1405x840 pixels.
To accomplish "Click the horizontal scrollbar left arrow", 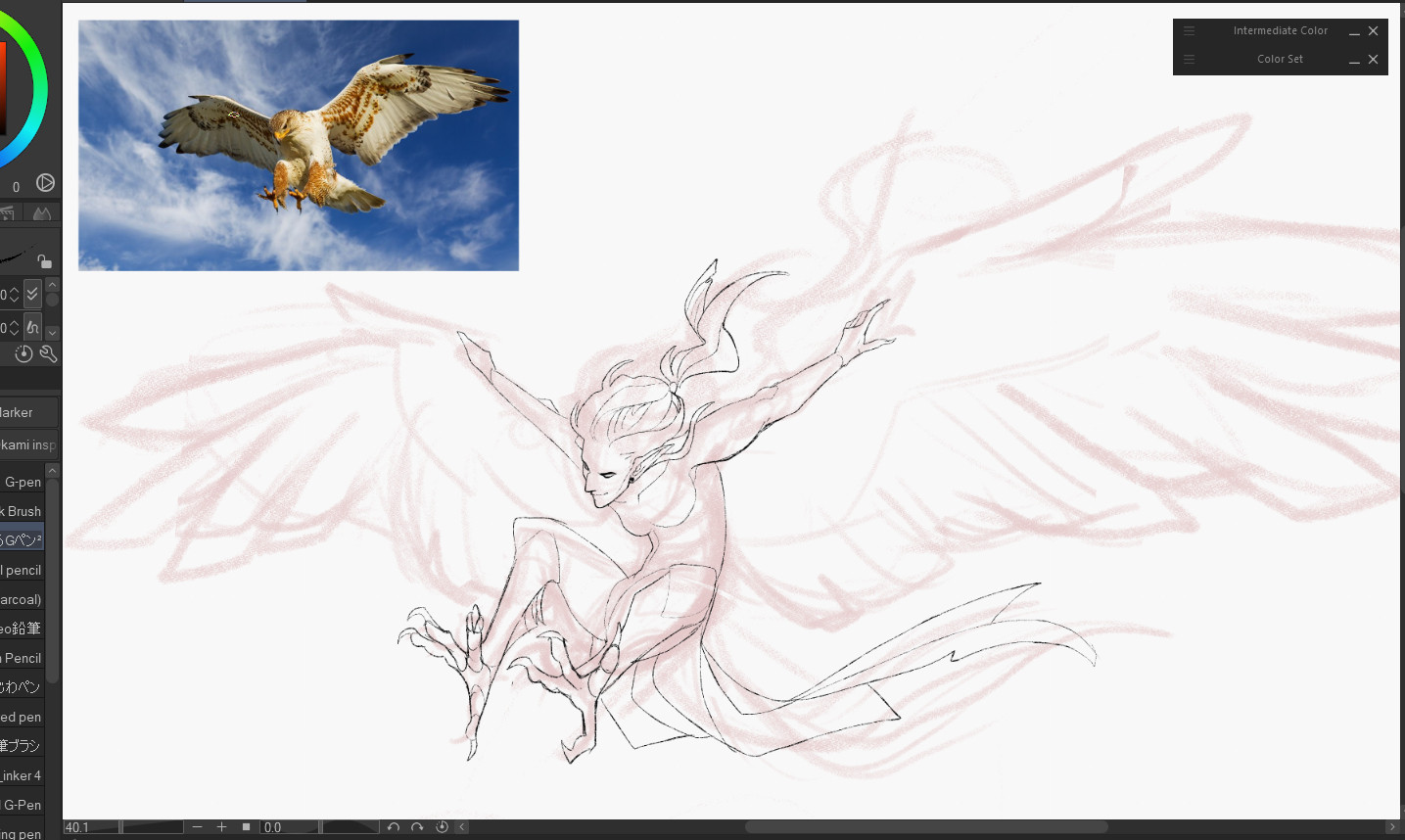I will click(462, 827).
